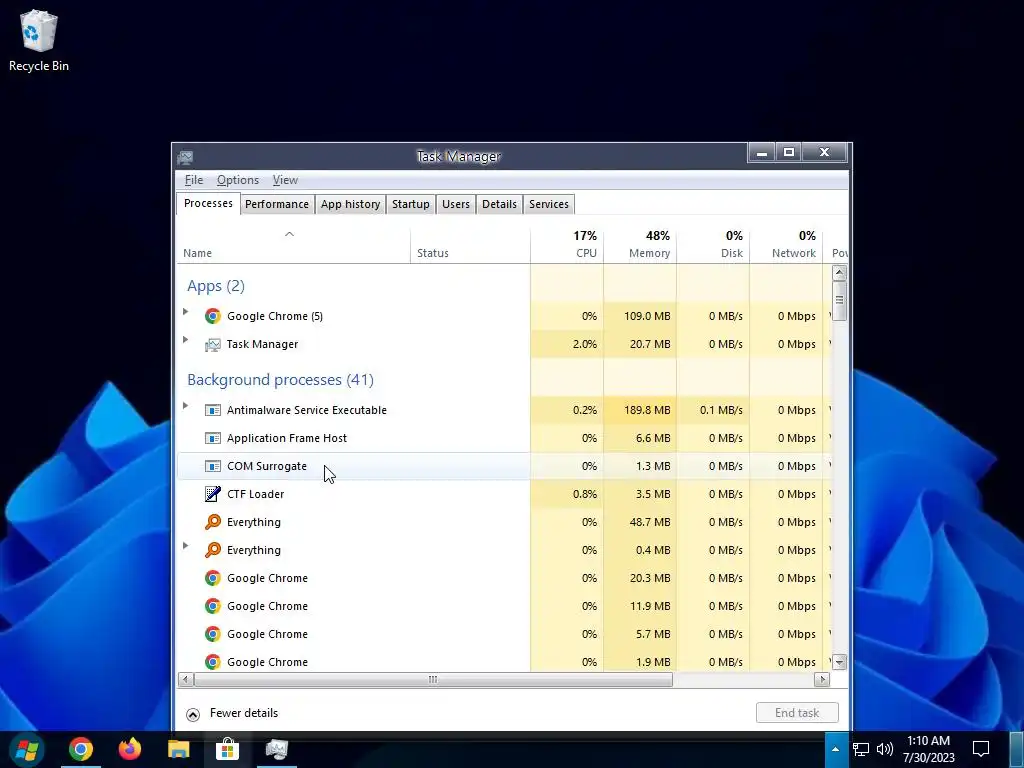Click the Background processes (41) heading
The width and height of the screenshot is (1024, 768).
point(280,380)
